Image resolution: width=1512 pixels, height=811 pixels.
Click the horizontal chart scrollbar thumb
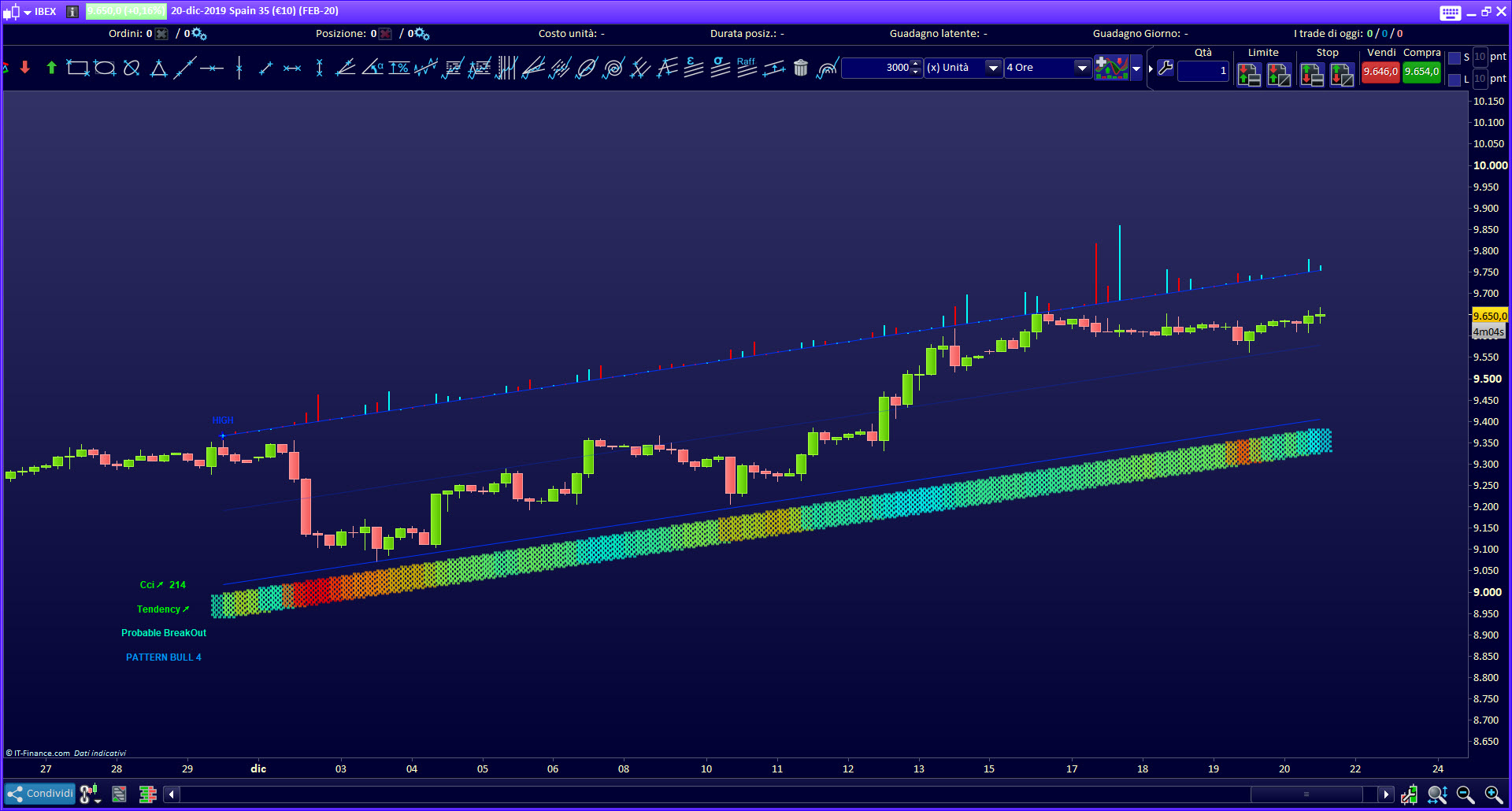click(1306, 794)
